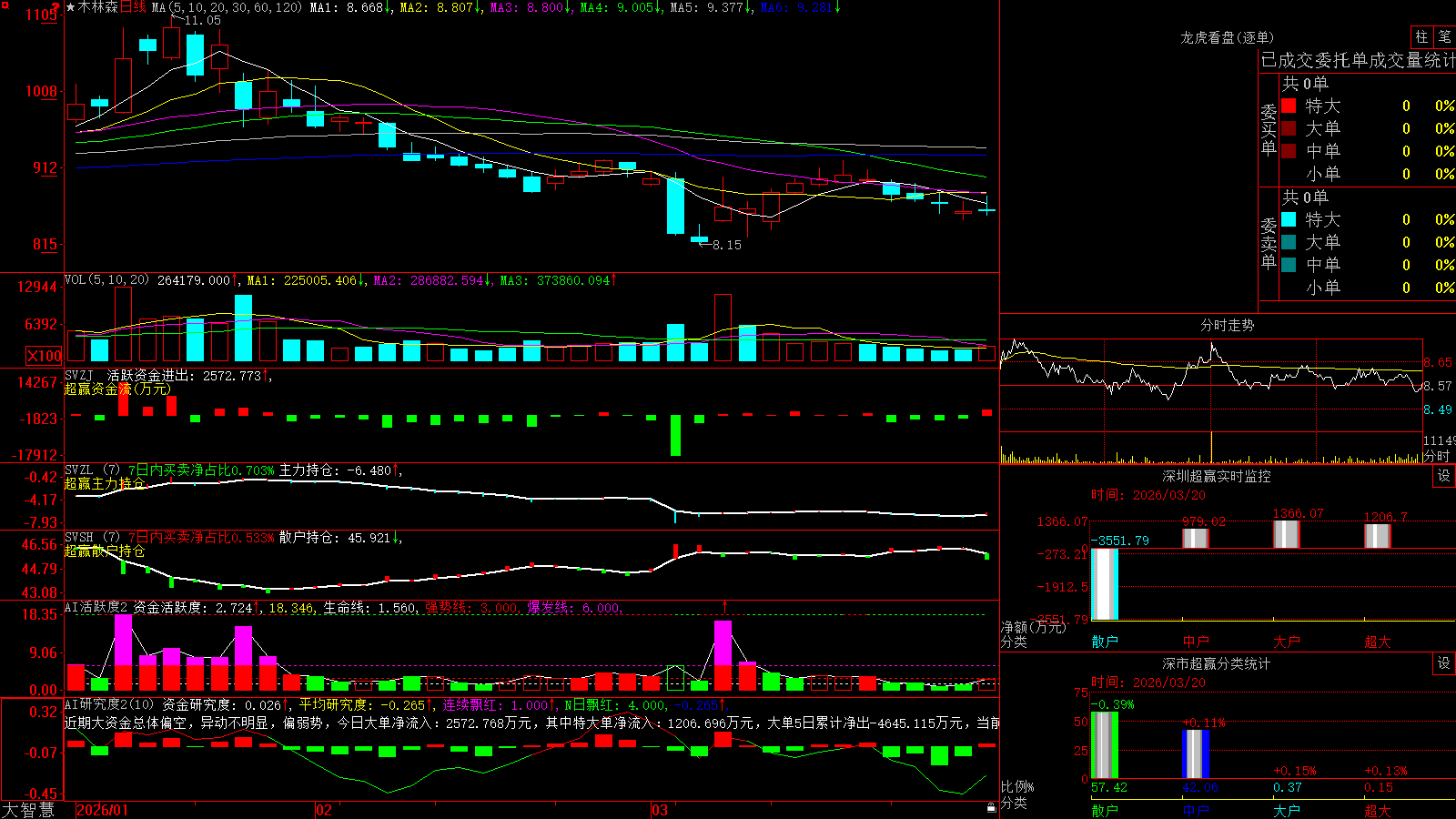The height and width of the screenshot is (819, 1456).
Task: Click the star icon before 木林森
Action: coord(70,7)
